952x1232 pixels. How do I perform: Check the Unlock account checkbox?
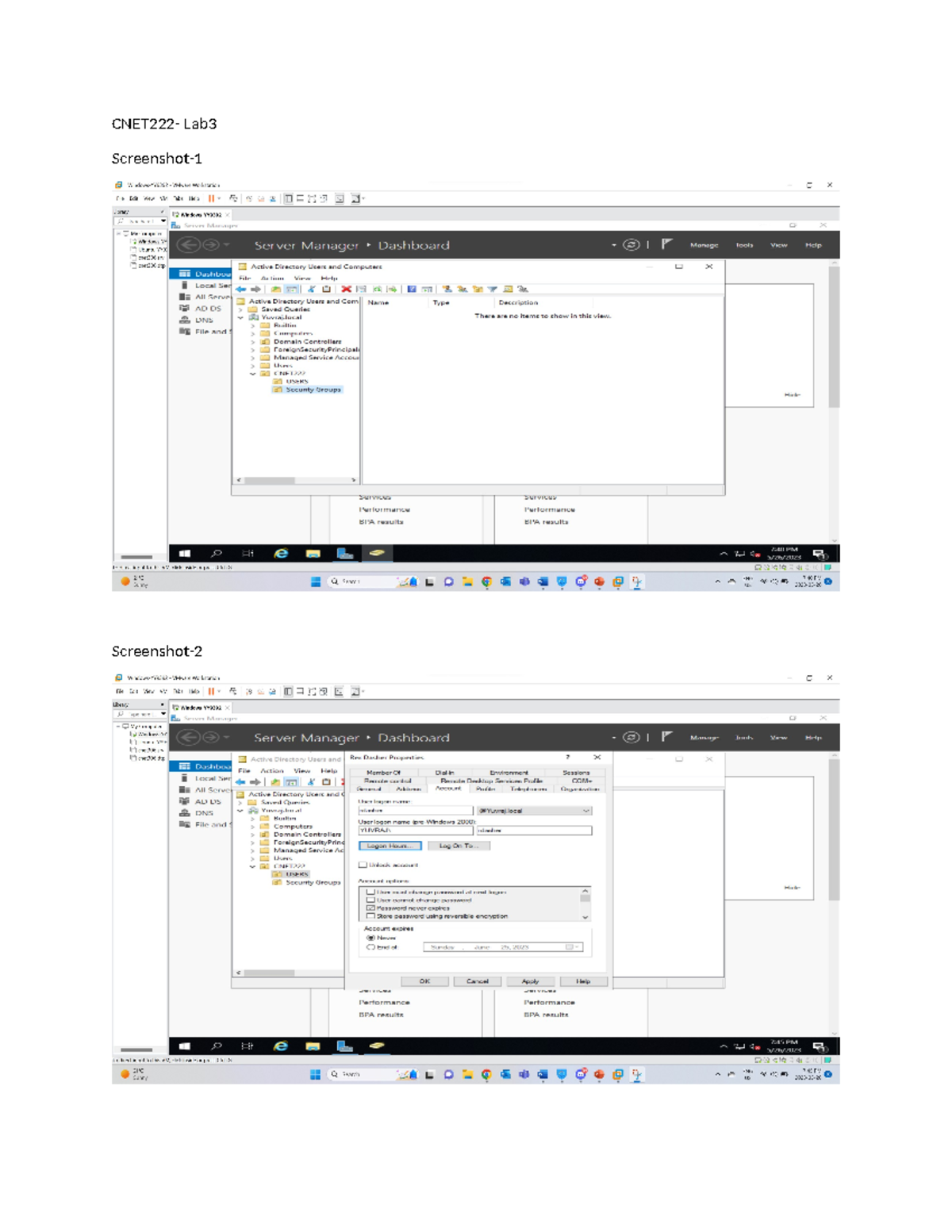(362, 865)
